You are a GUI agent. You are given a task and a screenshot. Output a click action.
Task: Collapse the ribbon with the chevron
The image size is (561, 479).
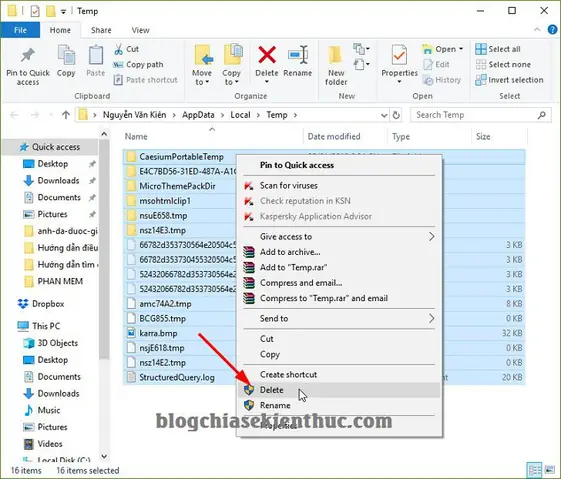pyautogui.click(x=537, y=30)
